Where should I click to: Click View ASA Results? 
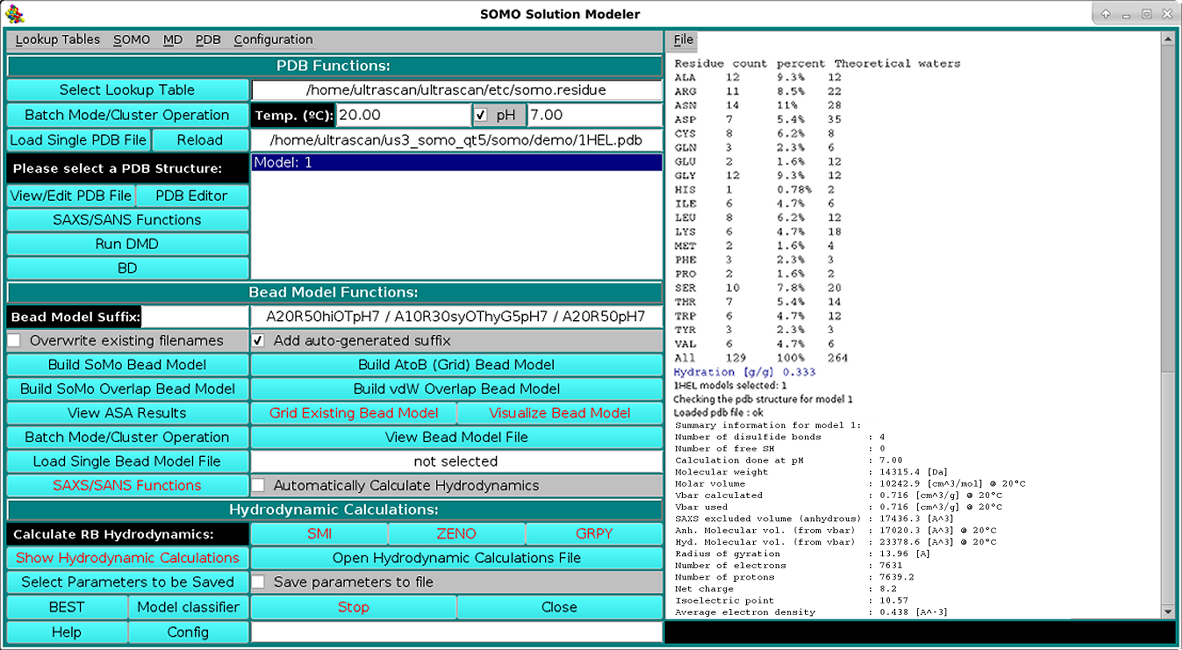pyautogui.click(x=127, y=413)
